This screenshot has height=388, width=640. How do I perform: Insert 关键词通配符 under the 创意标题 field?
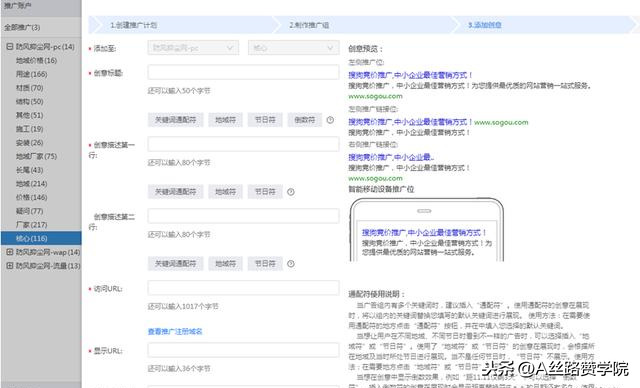click(176, 120)
